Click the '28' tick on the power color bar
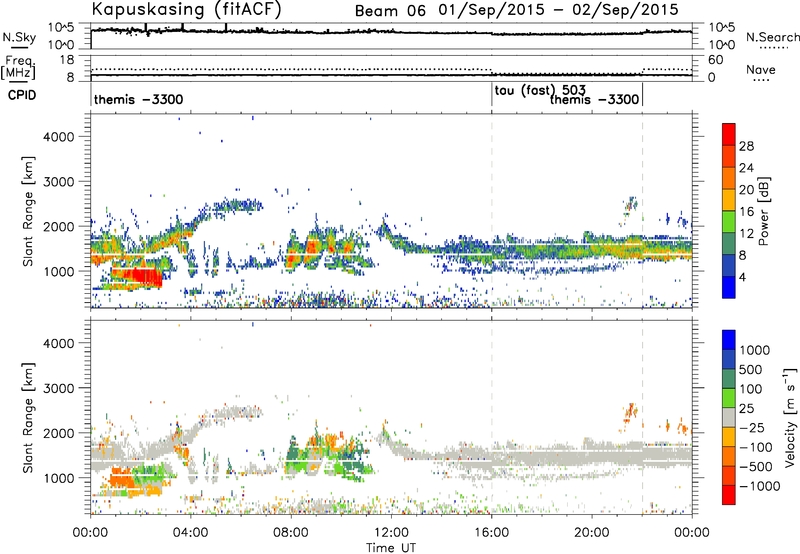 pos(746,146)
